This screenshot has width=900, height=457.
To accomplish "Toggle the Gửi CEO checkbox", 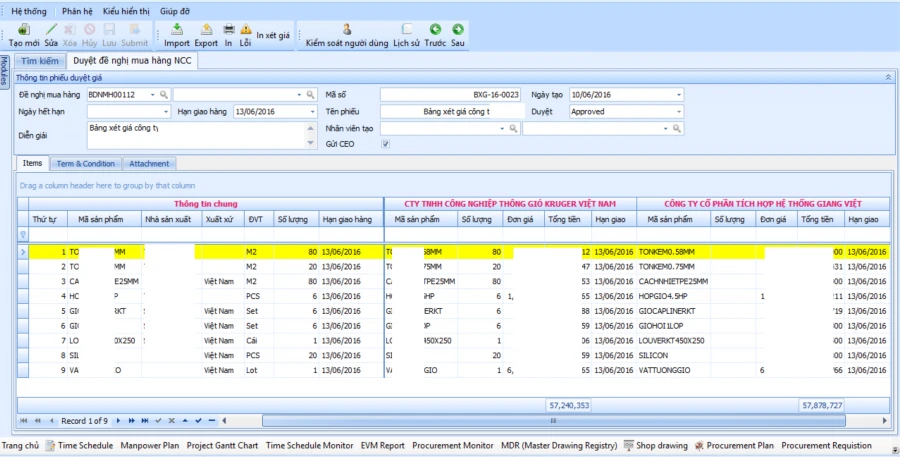I will (x=386, y=144).
